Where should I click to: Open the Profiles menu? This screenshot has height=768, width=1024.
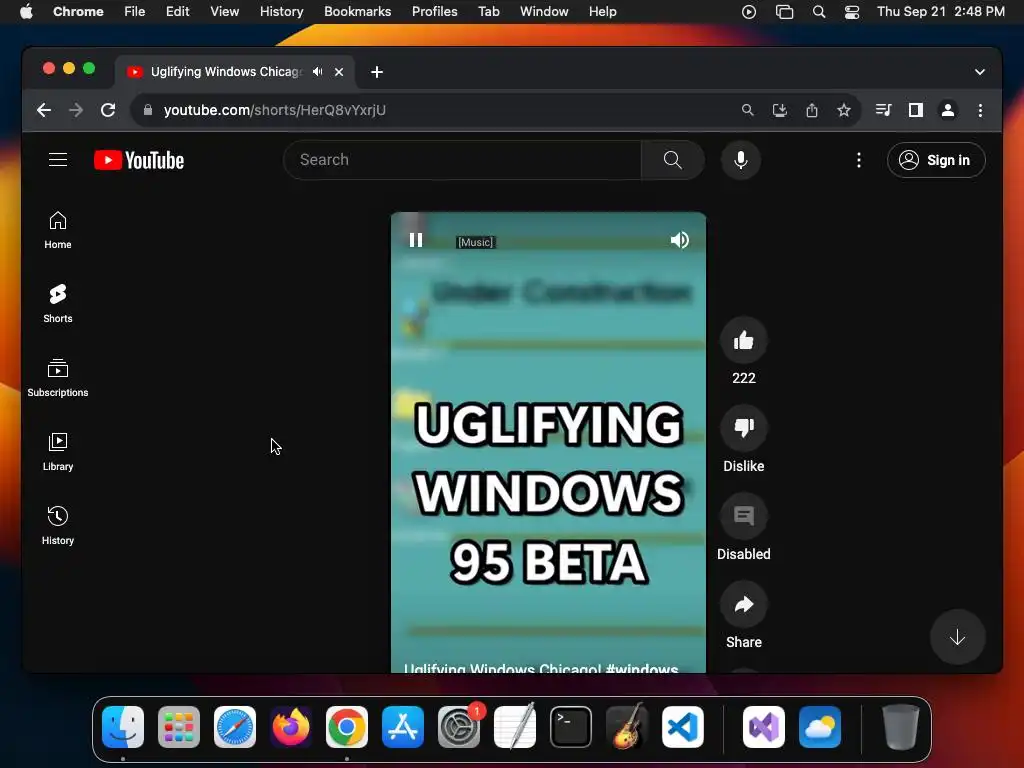tap(434, 12)
